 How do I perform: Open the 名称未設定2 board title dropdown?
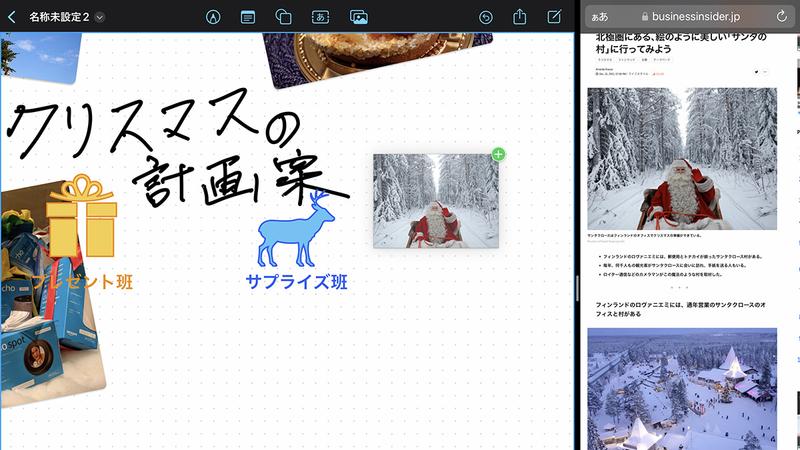pyautogui.click(x=100, y=17)
